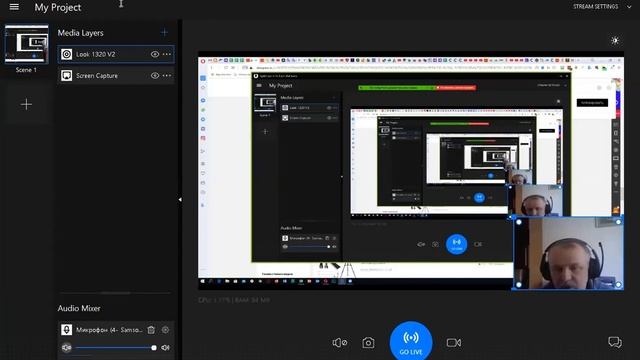
Task: Click the webcam icon of Look 1320 V2
Action: click(x=67, y=54)
